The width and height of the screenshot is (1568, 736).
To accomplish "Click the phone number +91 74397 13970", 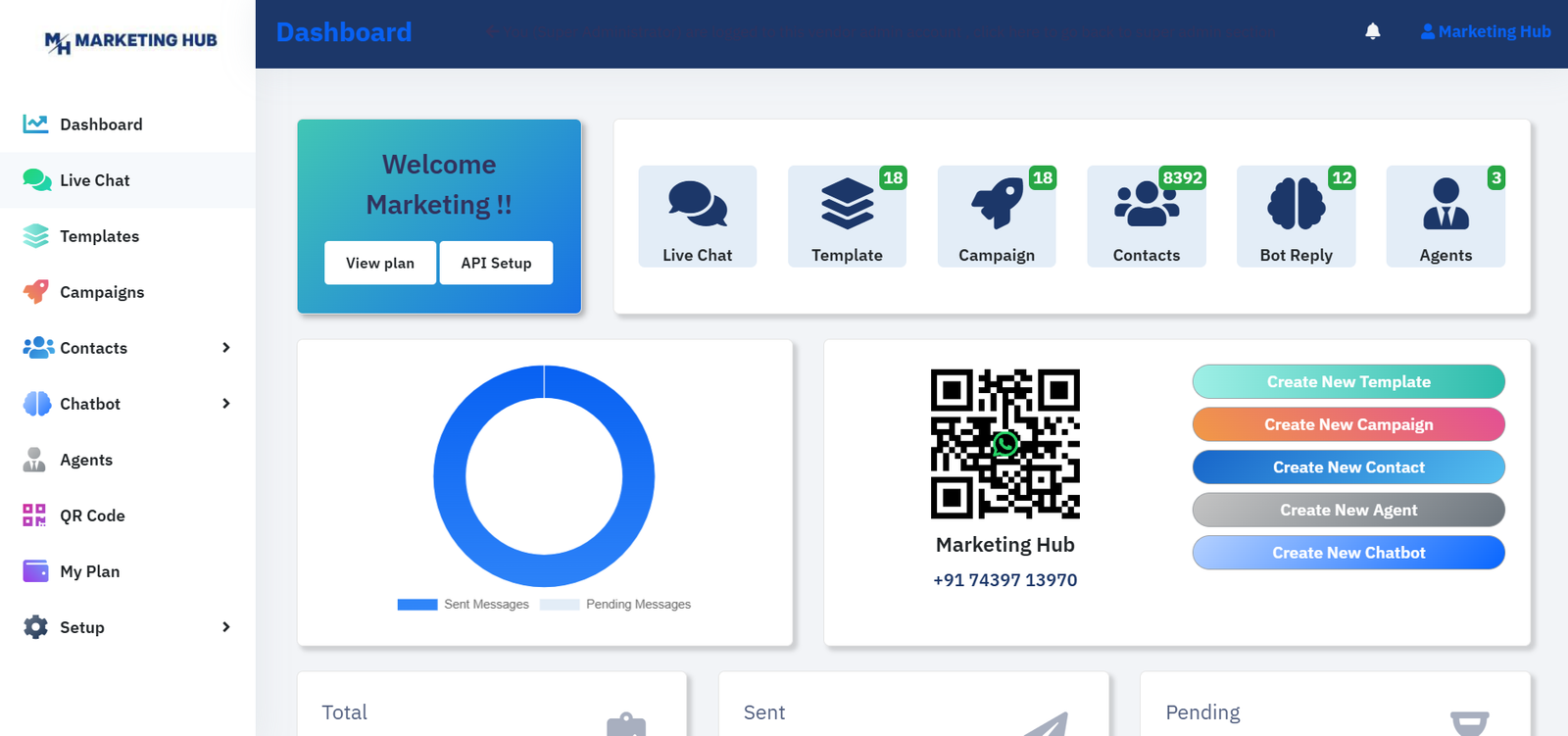I will 1005,580.
